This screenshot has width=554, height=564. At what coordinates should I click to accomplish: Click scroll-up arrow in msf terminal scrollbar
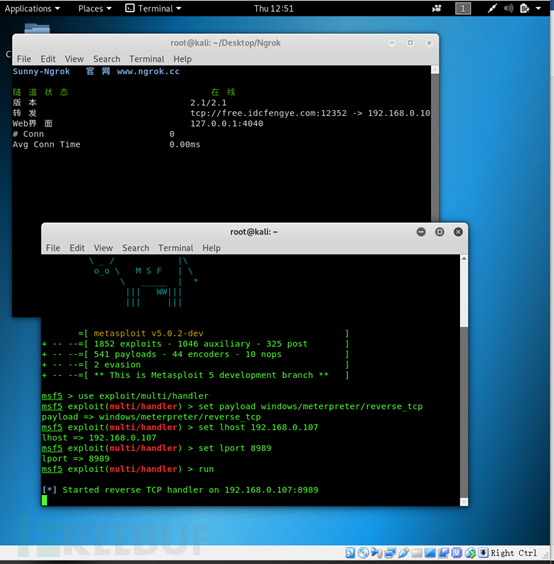tap(464, 259)
